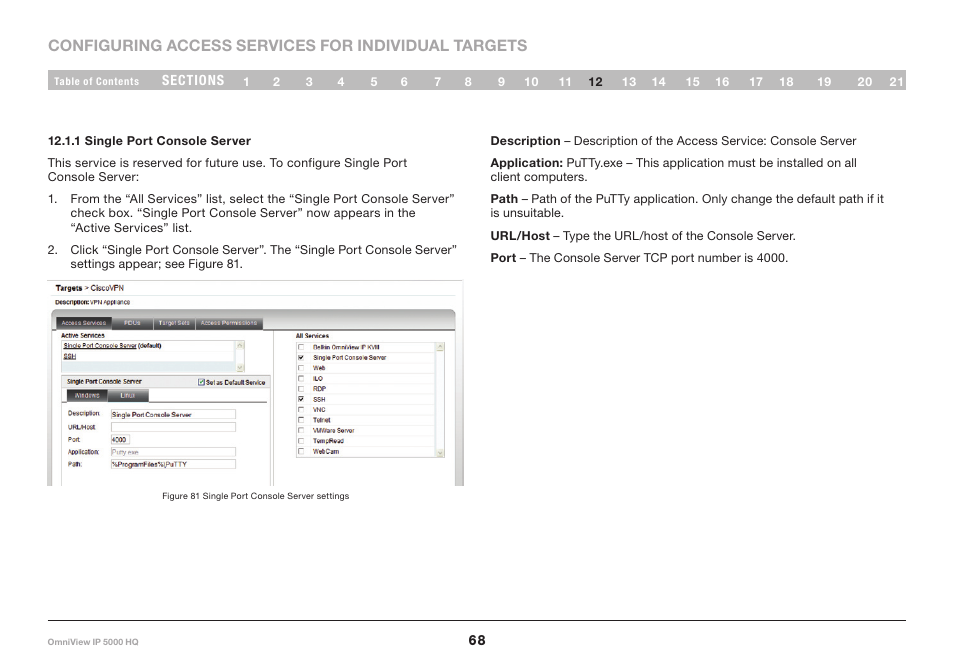Enable the TempRead service checkbox
This screenshot has height=668, width=954.
pyautogui.click(x=301, y=440)
